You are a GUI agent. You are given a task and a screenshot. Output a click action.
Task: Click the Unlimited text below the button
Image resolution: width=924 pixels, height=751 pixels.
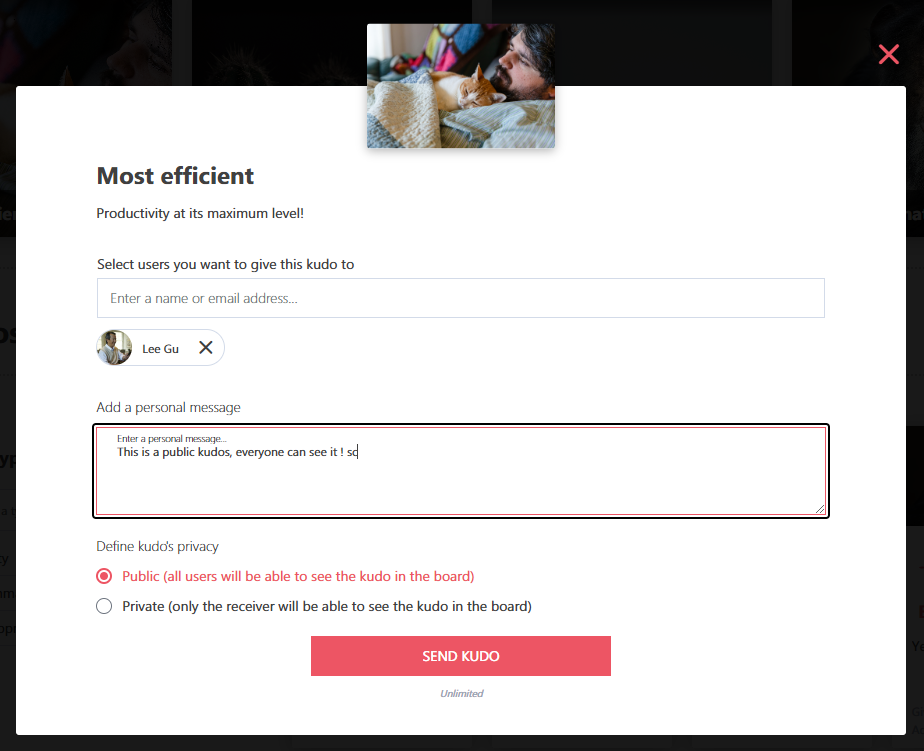click(x=461, y=694)
